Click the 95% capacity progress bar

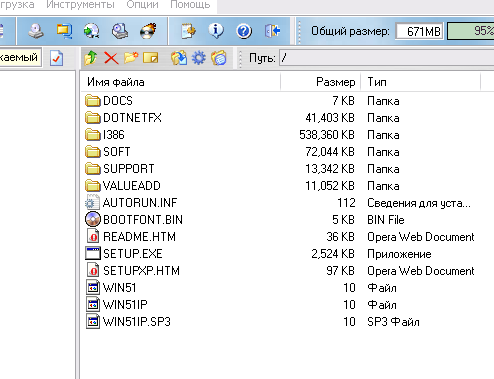470,31
